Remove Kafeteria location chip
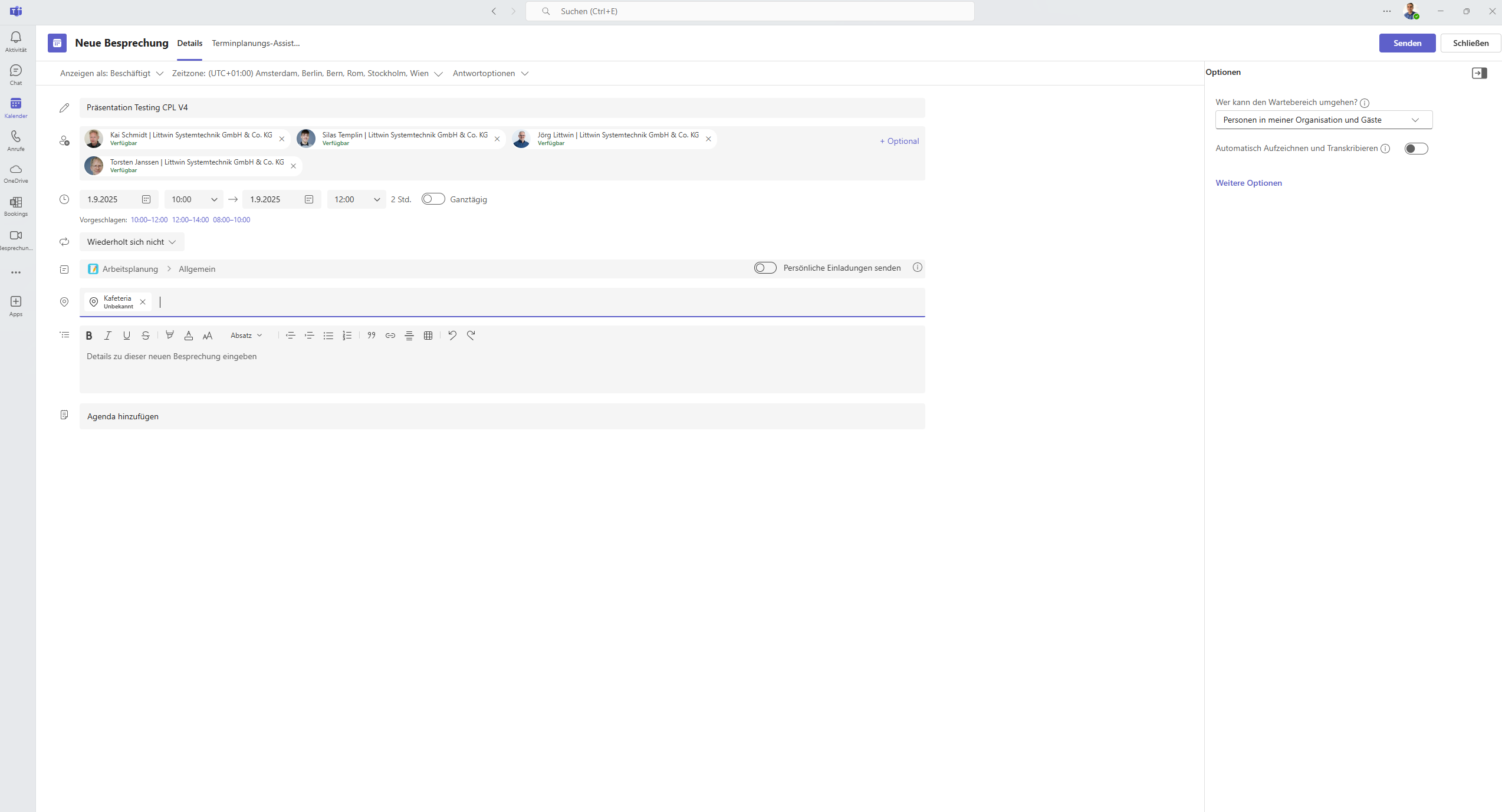 click(x=143, y=302)
